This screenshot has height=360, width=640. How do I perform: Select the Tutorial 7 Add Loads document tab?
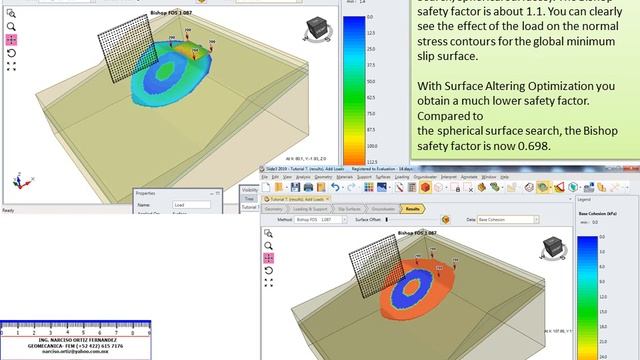pos(294,199)
